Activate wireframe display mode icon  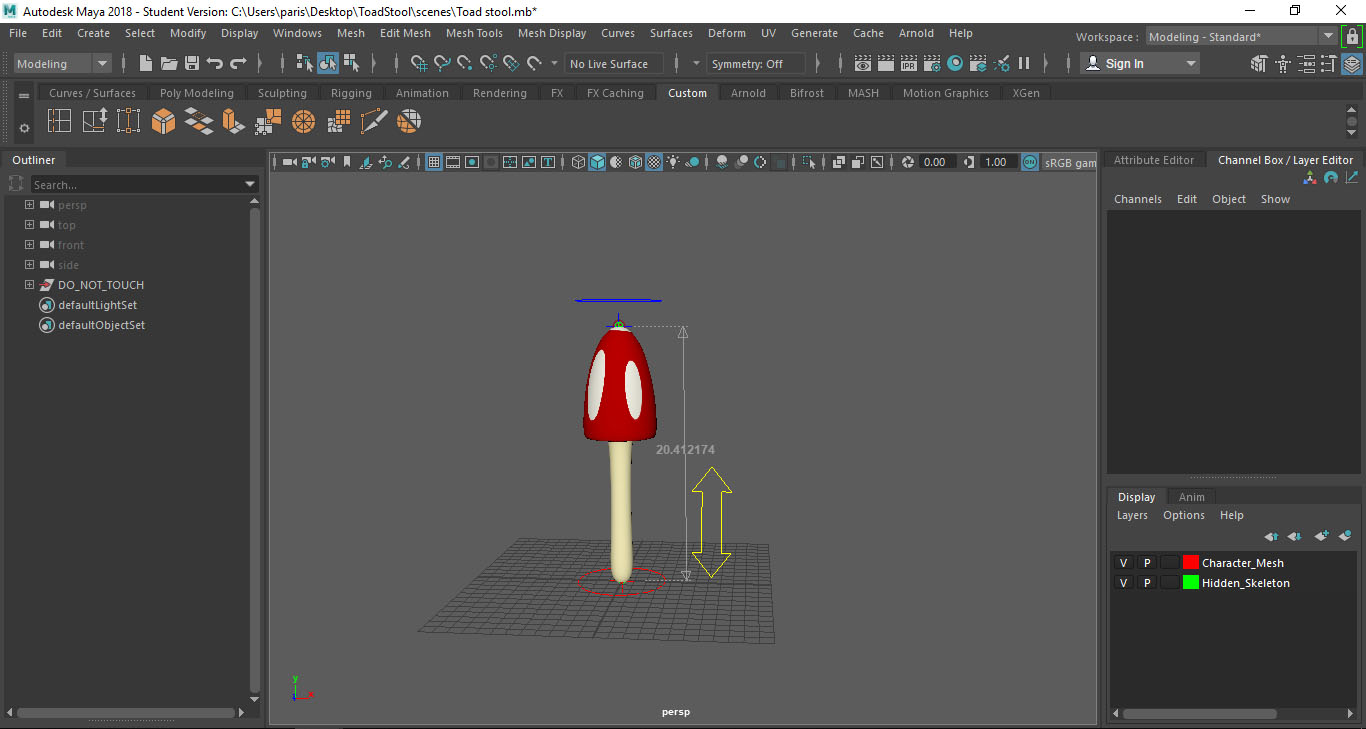578,162
